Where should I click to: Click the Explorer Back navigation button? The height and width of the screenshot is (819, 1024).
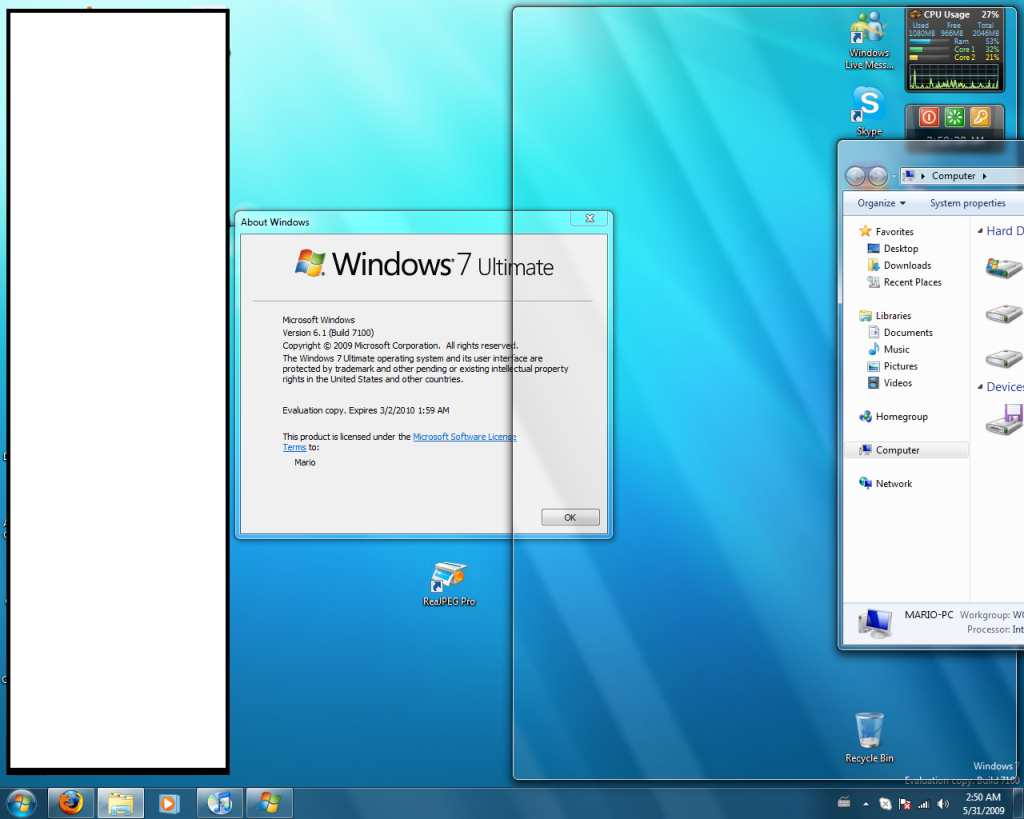tap(856, 176)
